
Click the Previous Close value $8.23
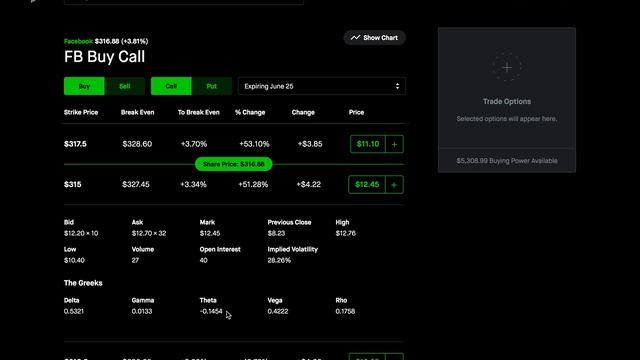[276, 233]
